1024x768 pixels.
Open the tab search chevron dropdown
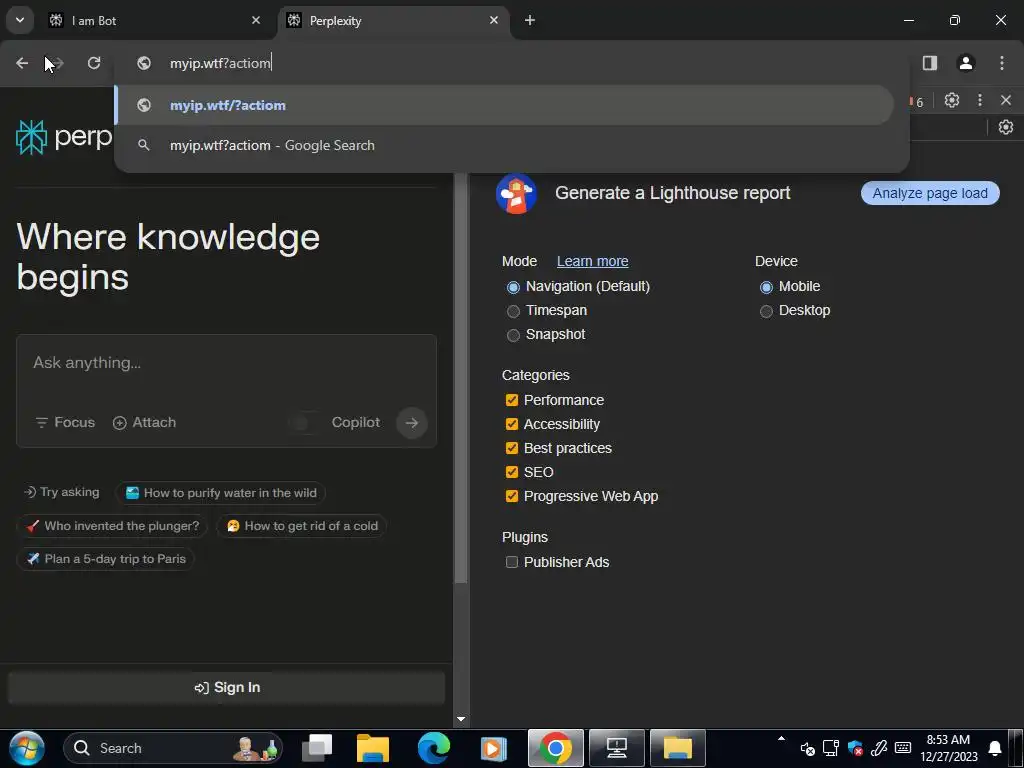20,20
